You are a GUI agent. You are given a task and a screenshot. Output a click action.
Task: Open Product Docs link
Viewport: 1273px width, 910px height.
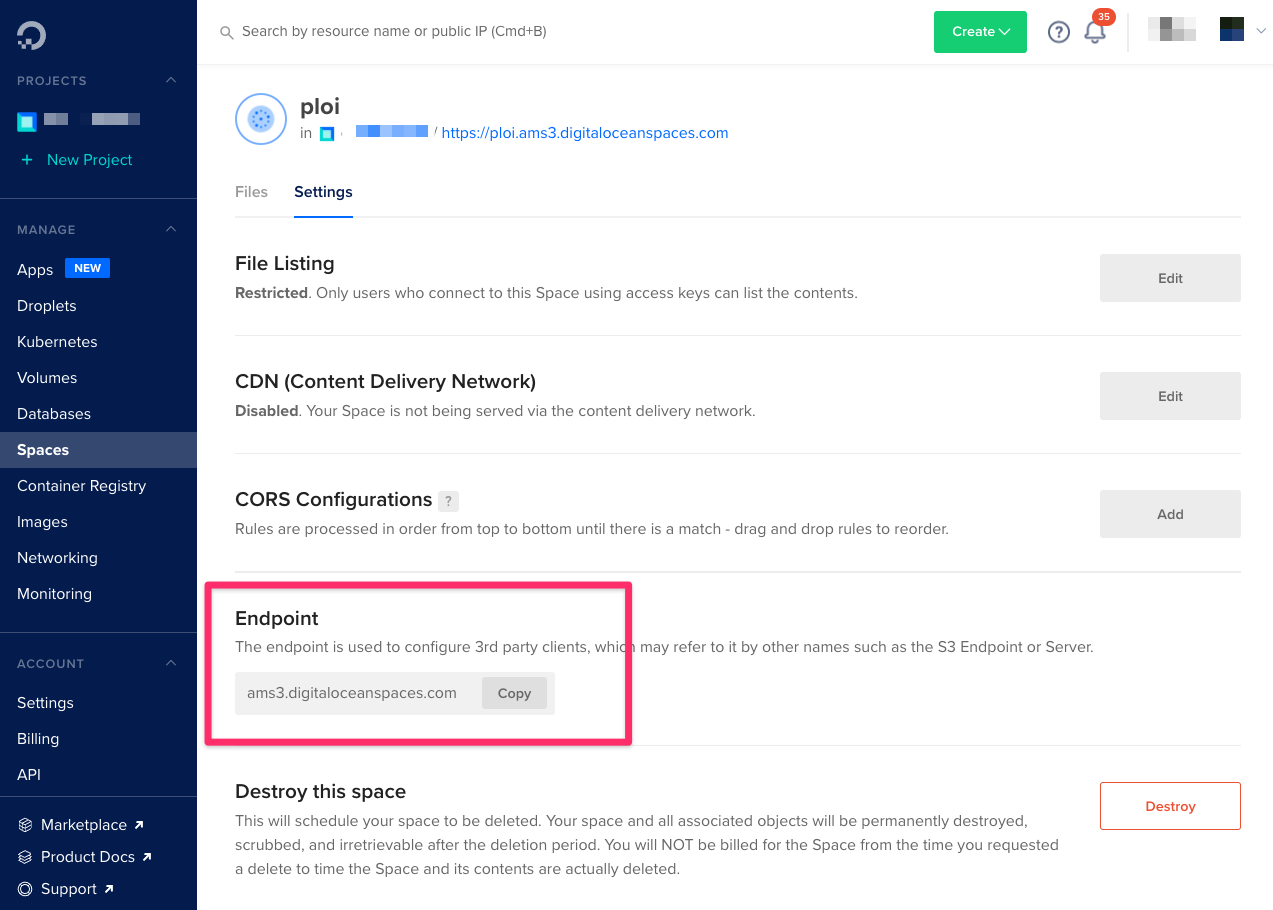click(x=88, y=857)
